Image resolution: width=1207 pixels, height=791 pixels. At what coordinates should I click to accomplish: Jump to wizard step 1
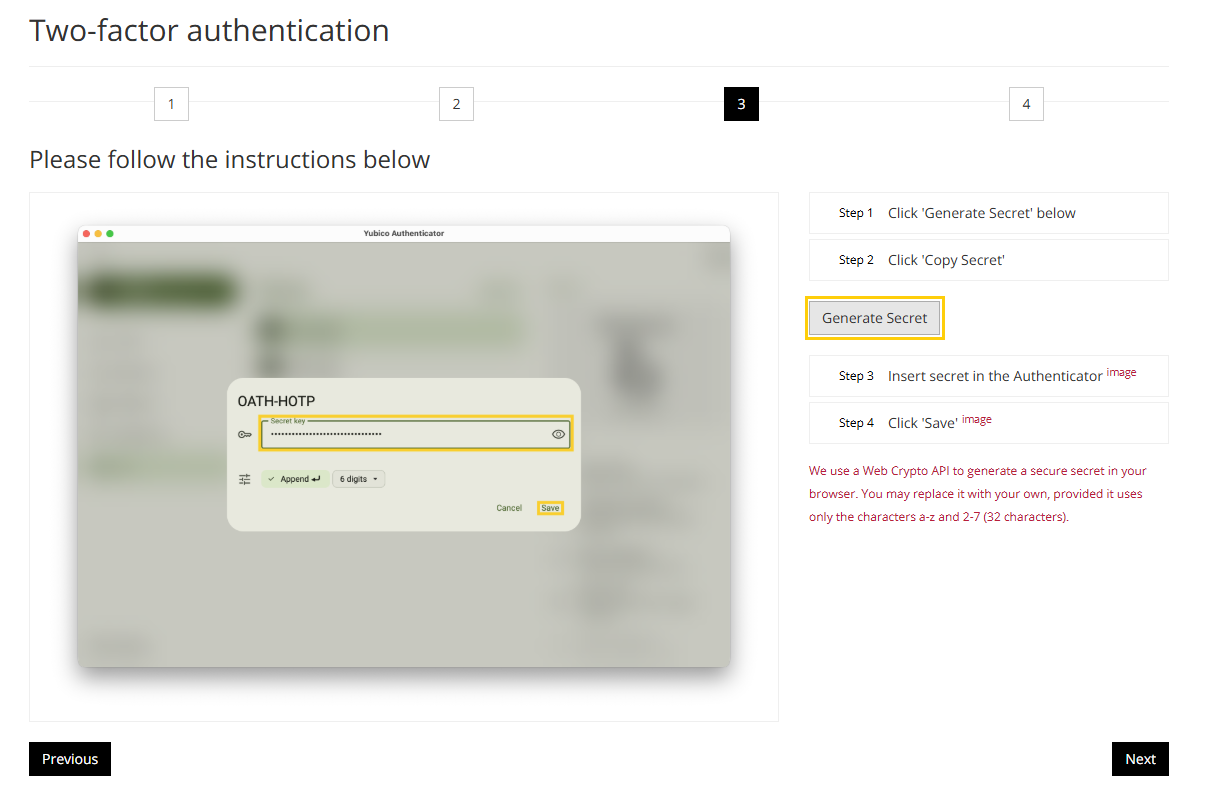[171, 104]
